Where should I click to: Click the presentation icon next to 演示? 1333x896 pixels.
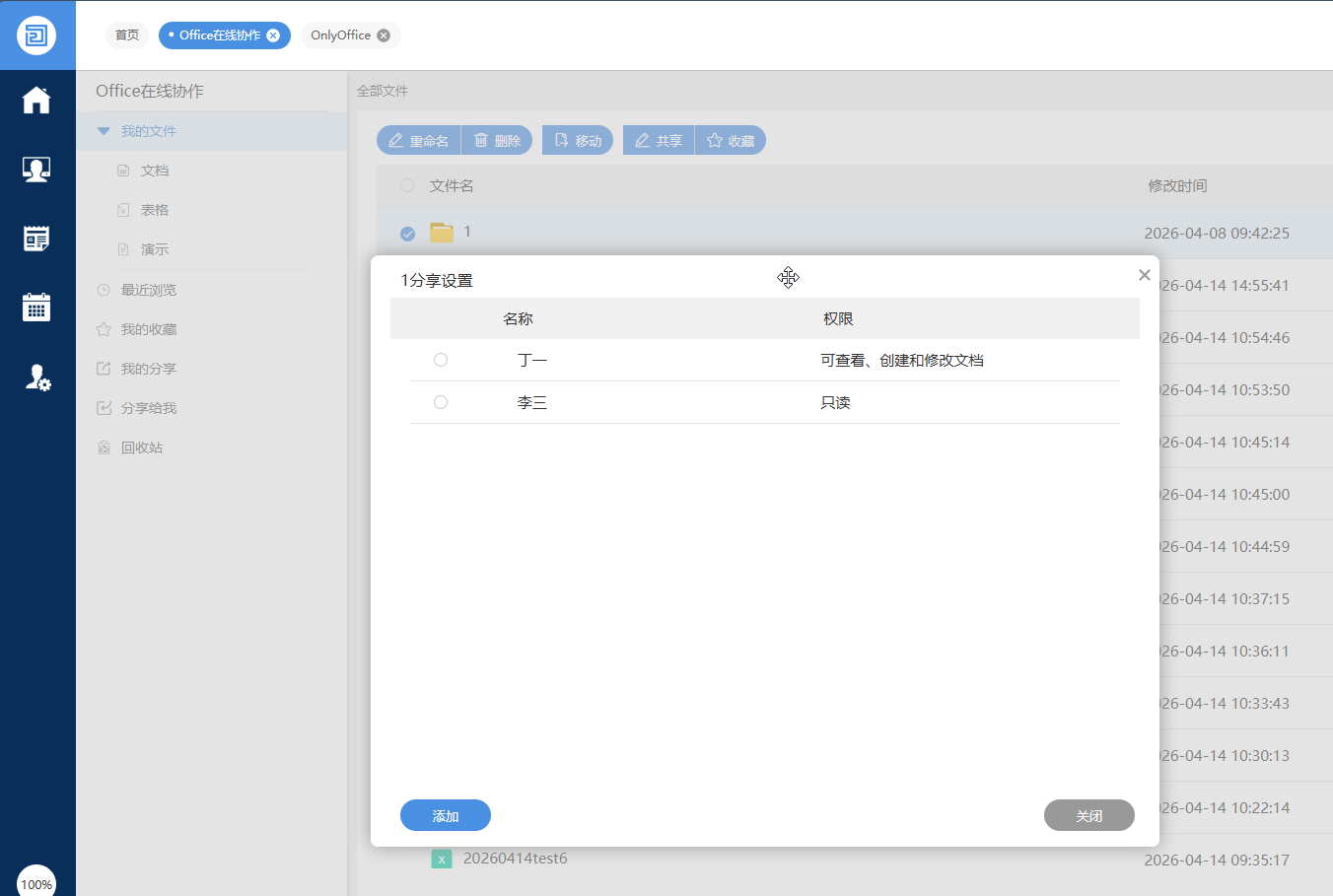pos(123,249)
